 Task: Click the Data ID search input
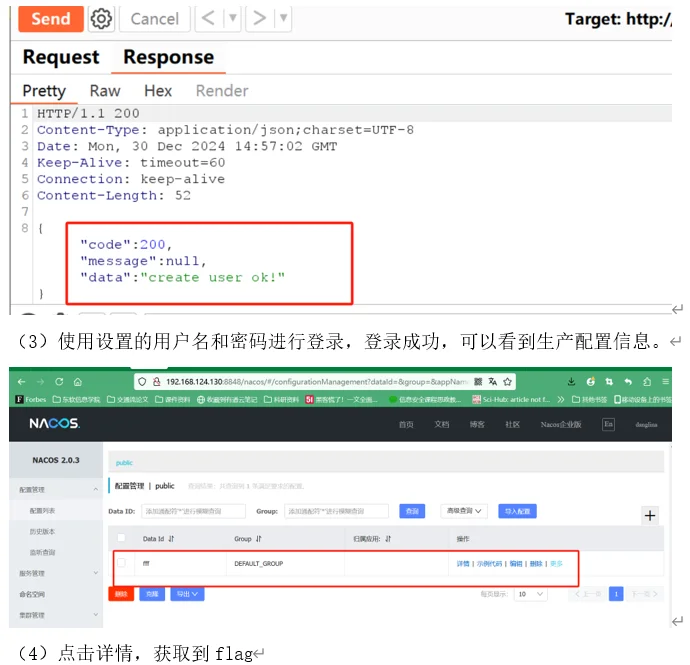193,511
